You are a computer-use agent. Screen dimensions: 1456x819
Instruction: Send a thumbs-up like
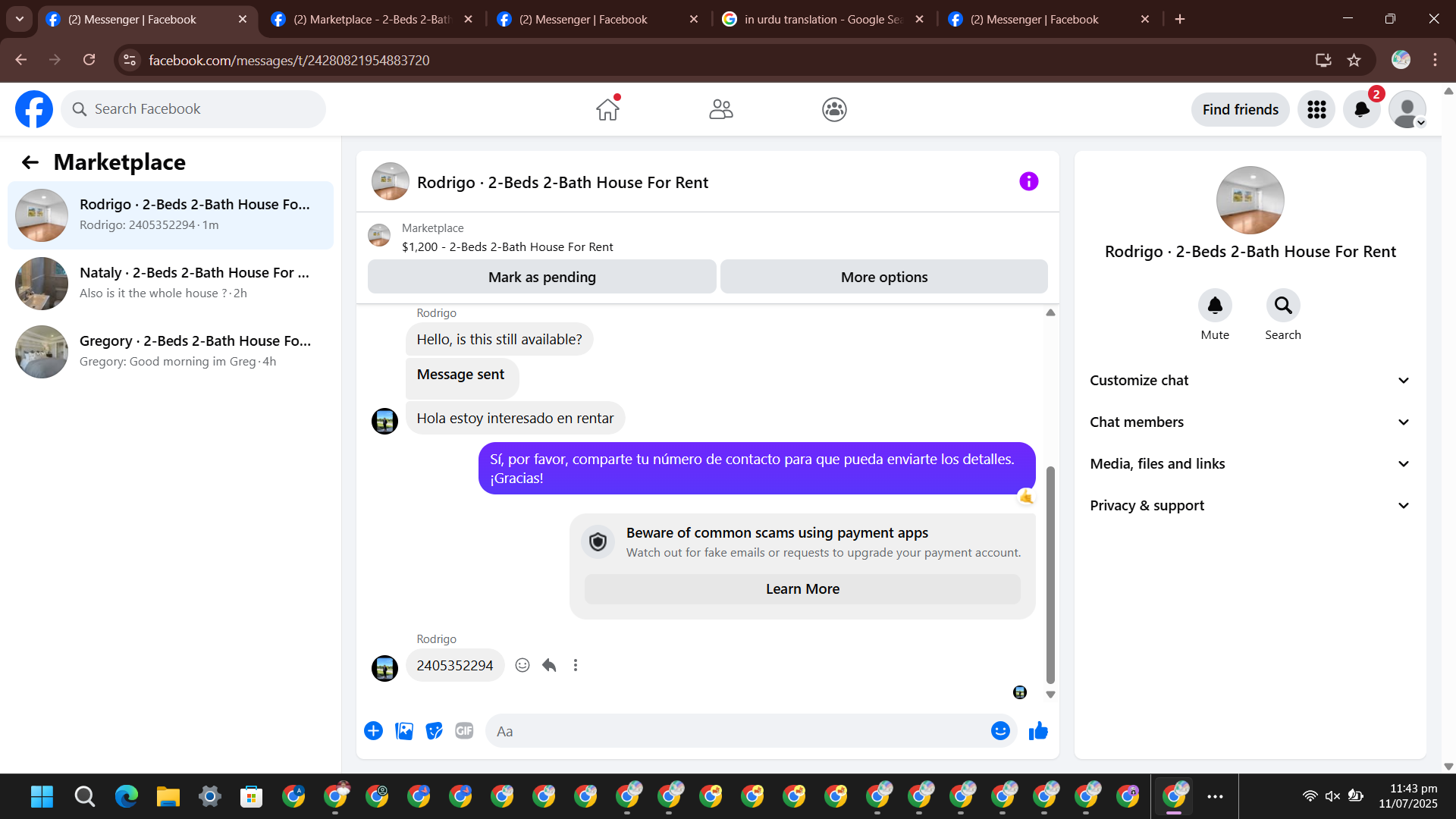coord(1038,730)
